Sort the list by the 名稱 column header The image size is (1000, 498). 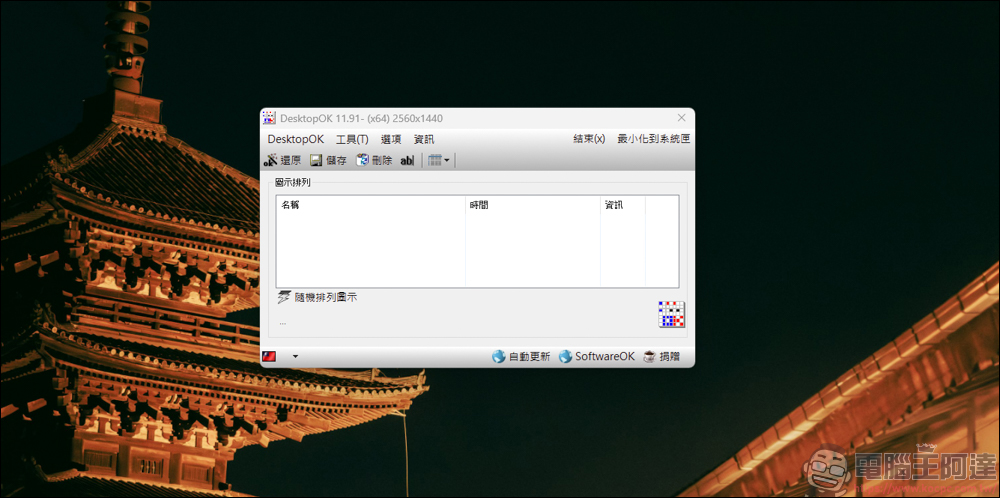click(x=371, y=205)
